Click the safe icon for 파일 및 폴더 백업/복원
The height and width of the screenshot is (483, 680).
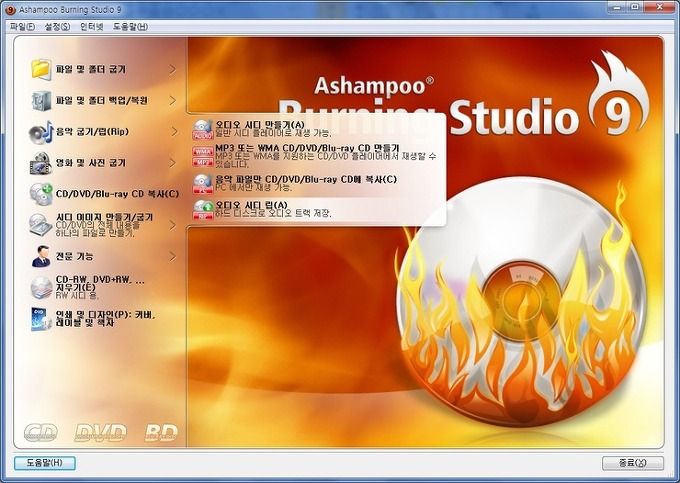(x=41, y=101)
